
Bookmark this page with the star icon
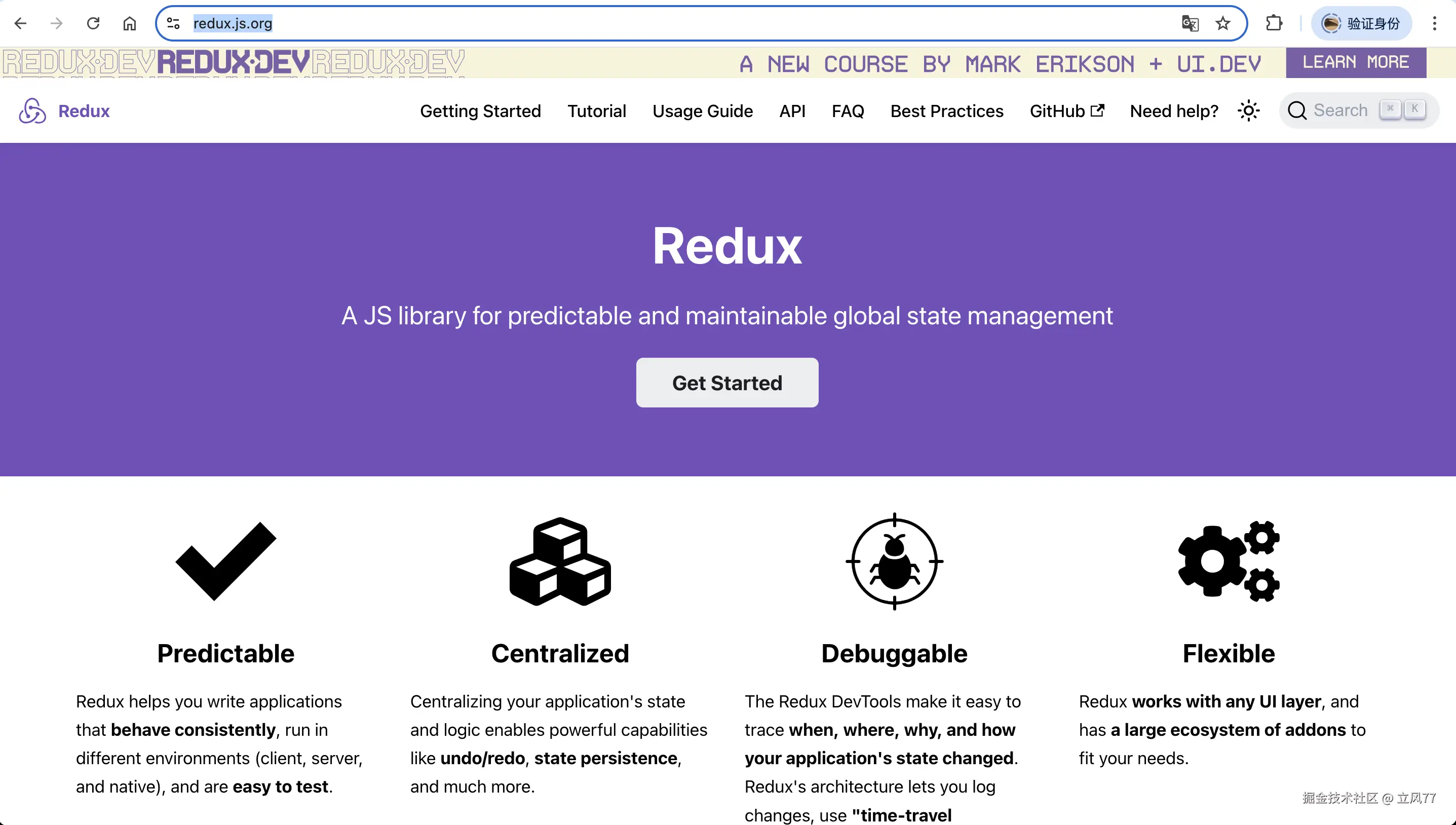click(1222, 23)
